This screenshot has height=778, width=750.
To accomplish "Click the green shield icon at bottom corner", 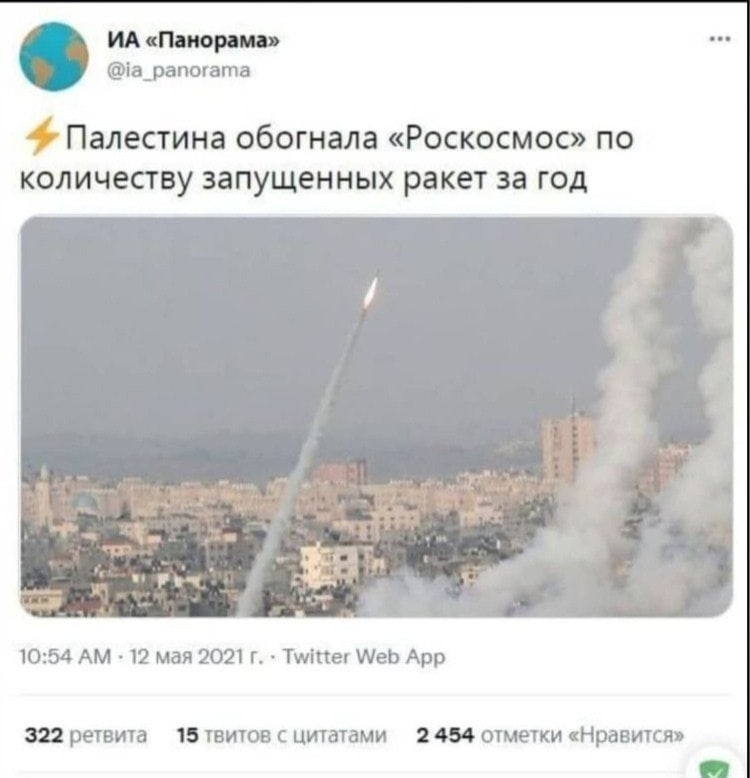I will click(715, 768).
